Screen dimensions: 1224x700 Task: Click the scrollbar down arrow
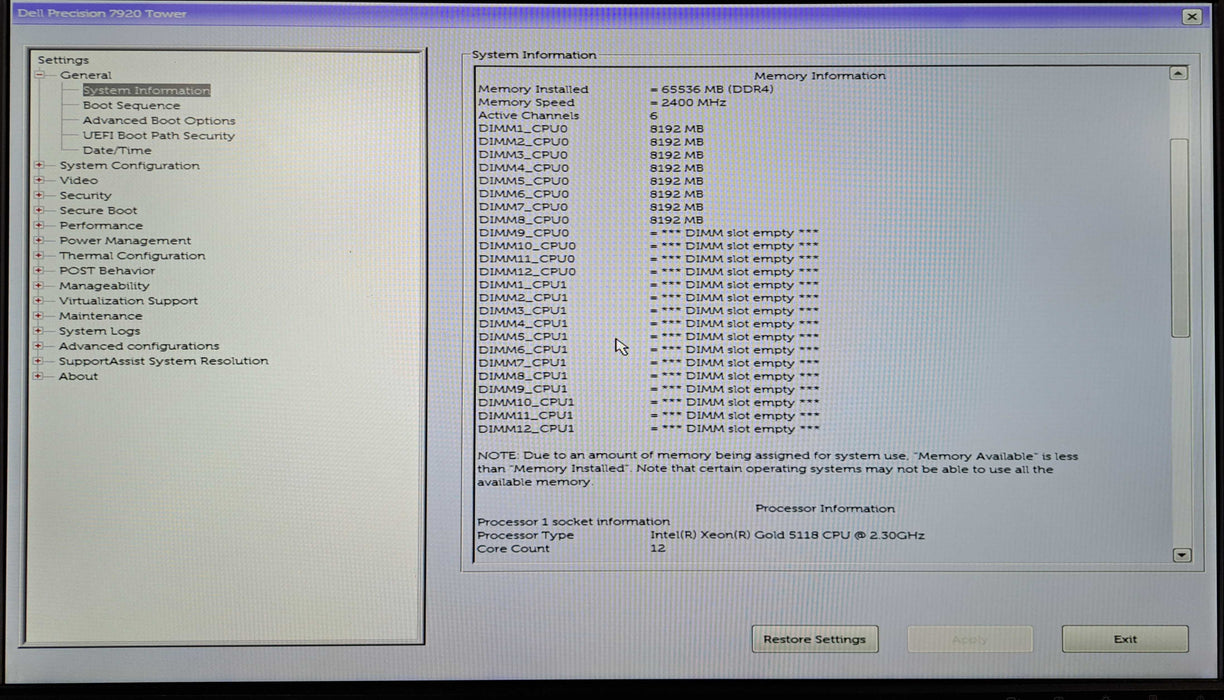click(1180, 554)
